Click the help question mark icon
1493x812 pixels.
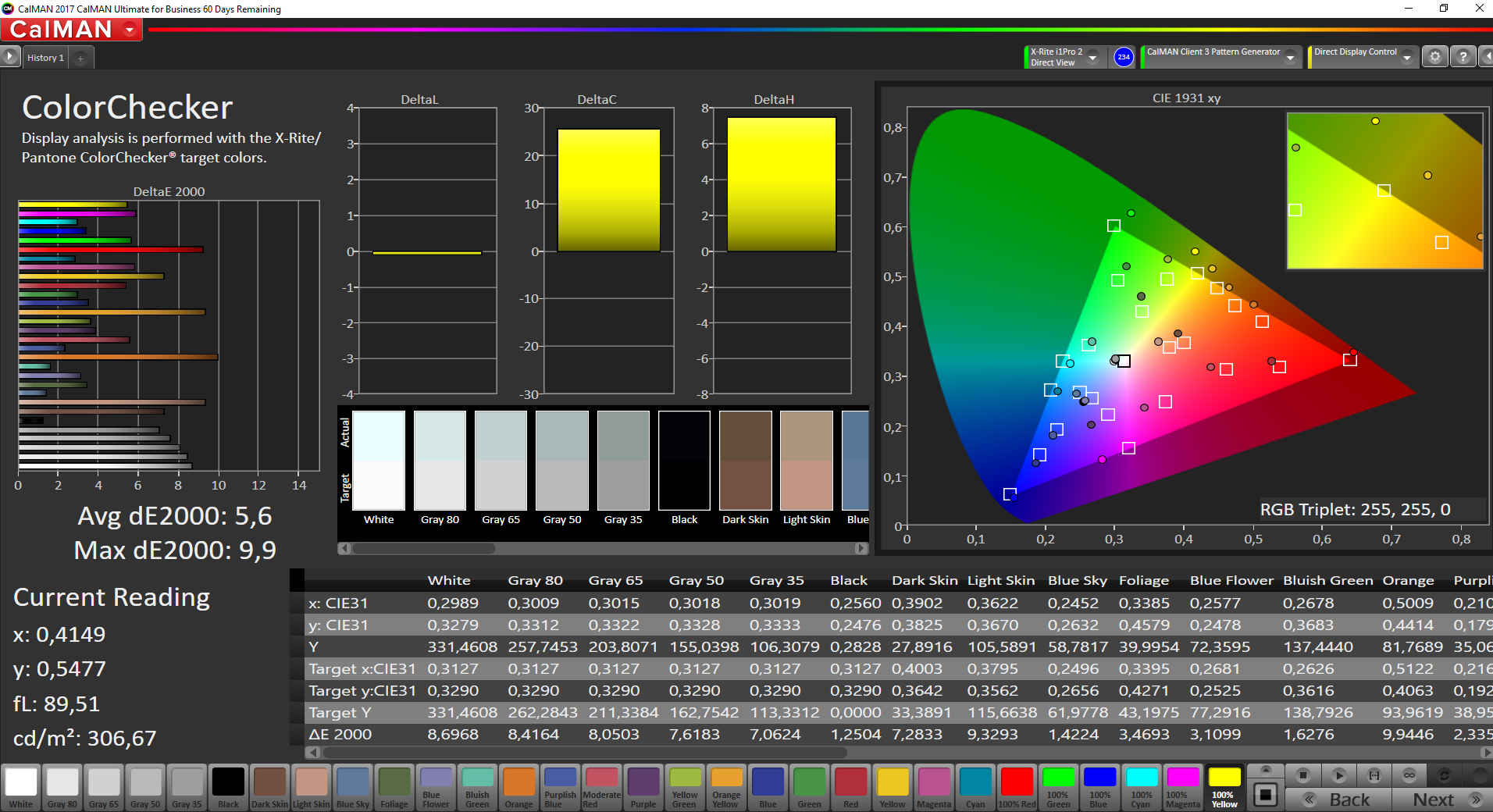tap(1463, 57)
